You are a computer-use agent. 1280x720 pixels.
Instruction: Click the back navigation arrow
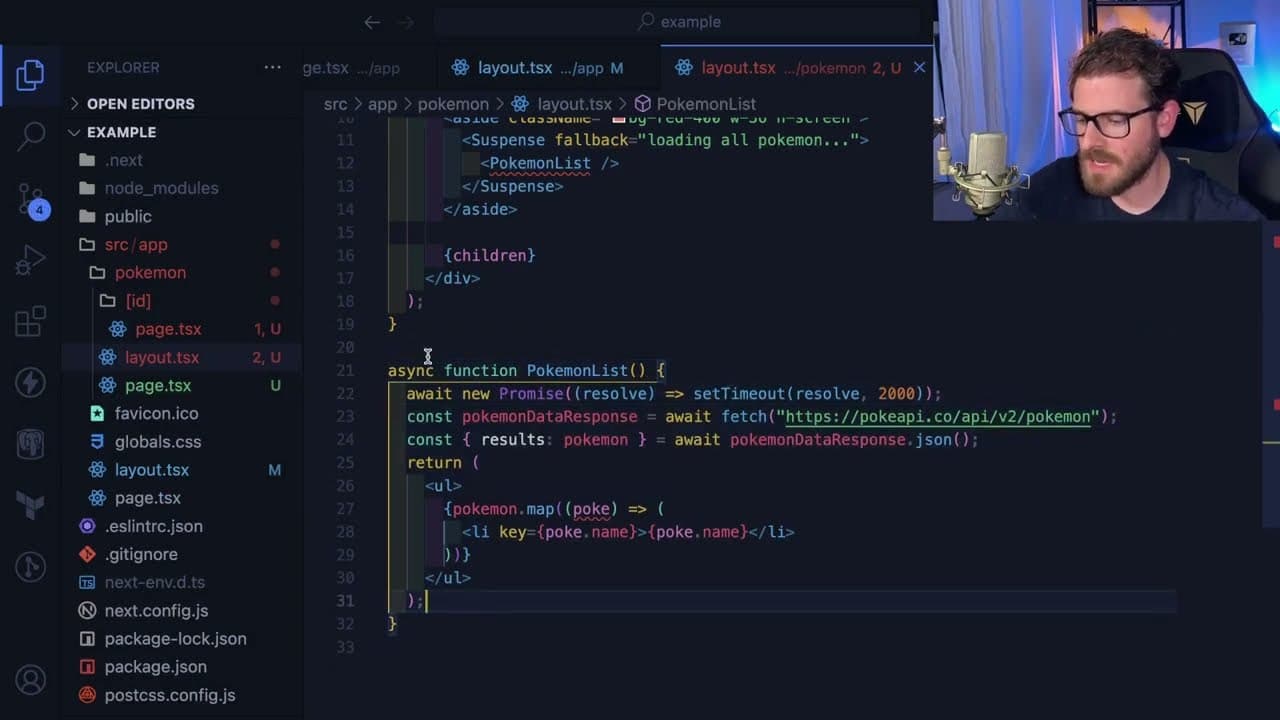(x=372, y=22)
